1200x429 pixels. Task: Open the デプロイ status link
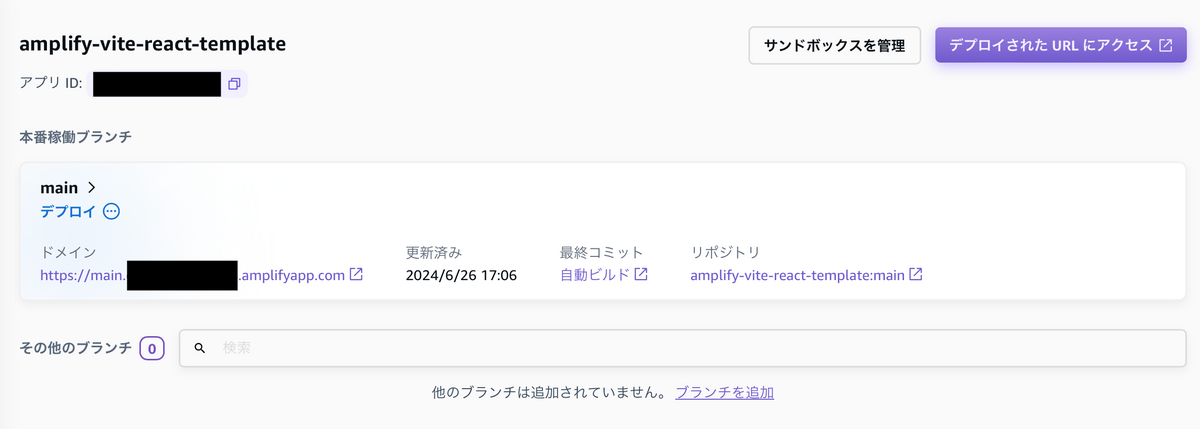68,211
